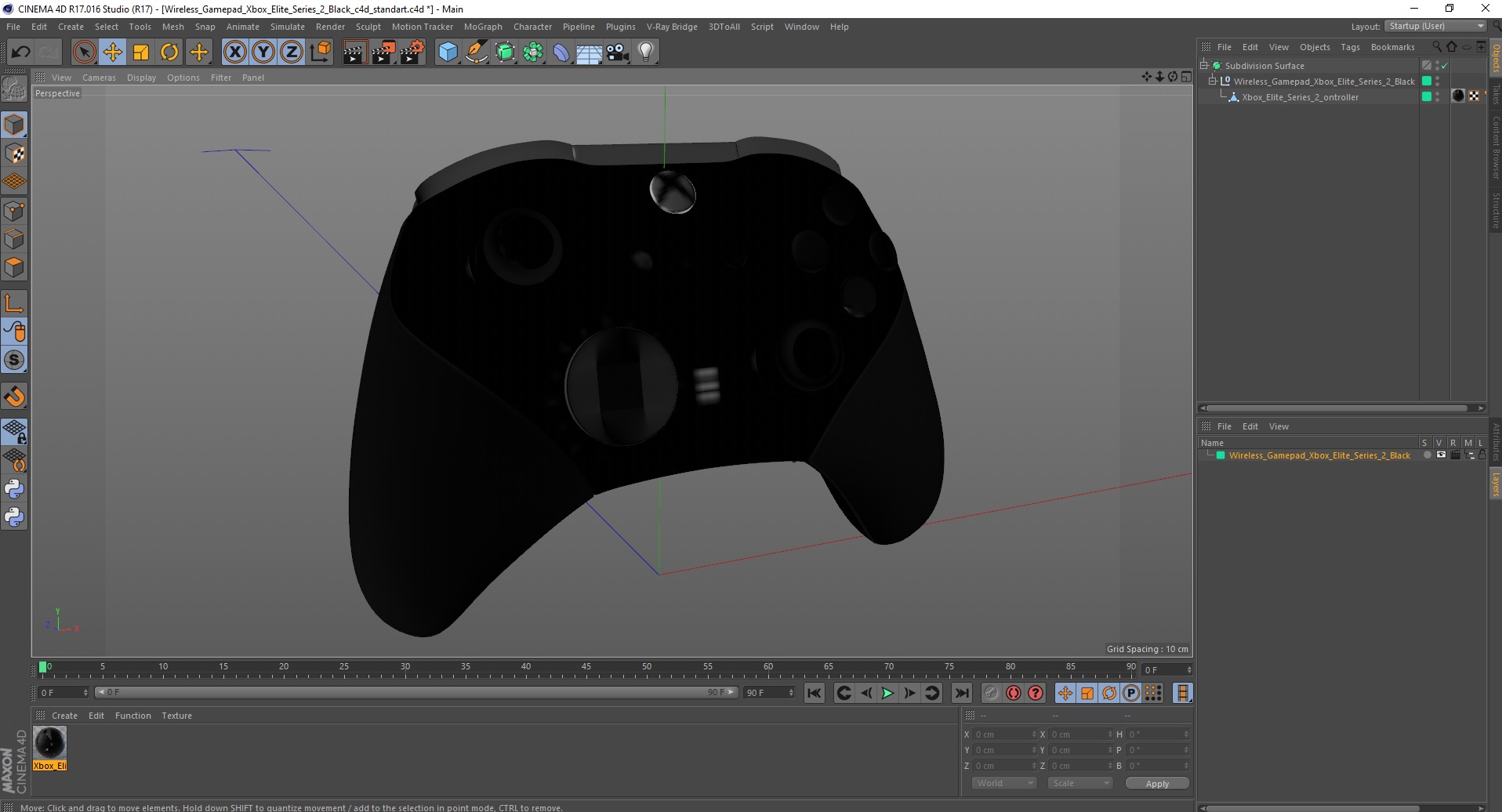Click Make Editable icon
This screenshot has width=1502, height=812.
pyautogui.click(x=14, y=89)
